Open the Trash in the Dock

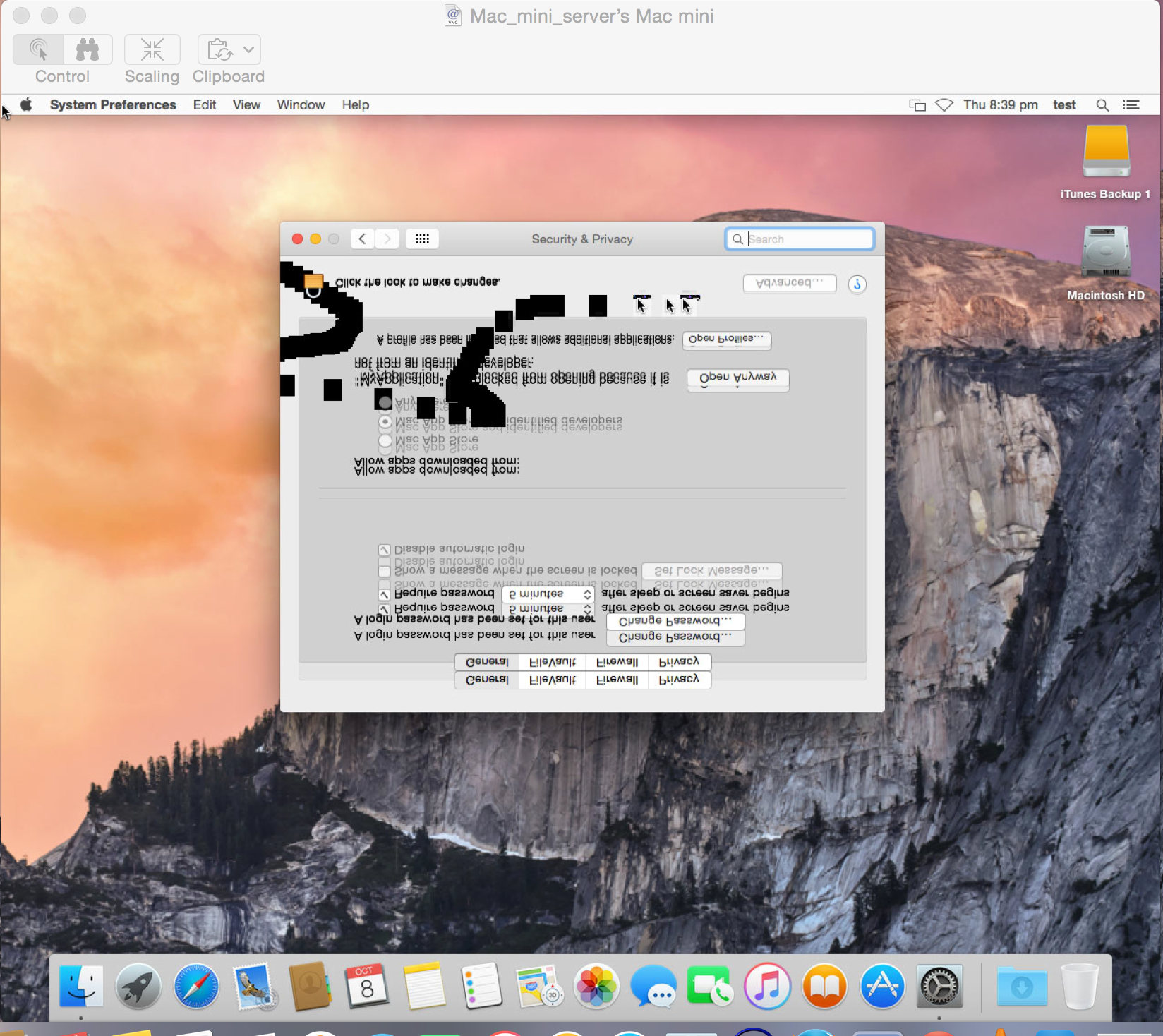pos(1080,986)
